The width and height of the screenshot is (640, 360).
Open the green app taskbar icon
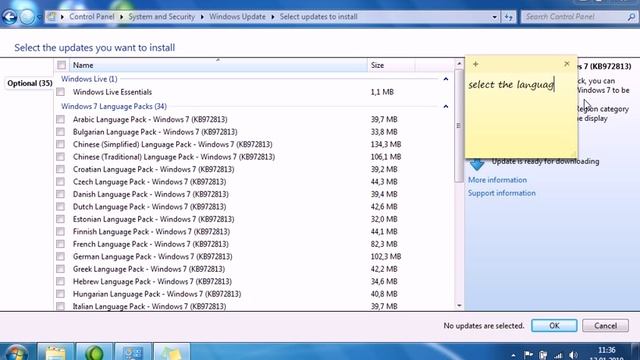pos(94,352)
